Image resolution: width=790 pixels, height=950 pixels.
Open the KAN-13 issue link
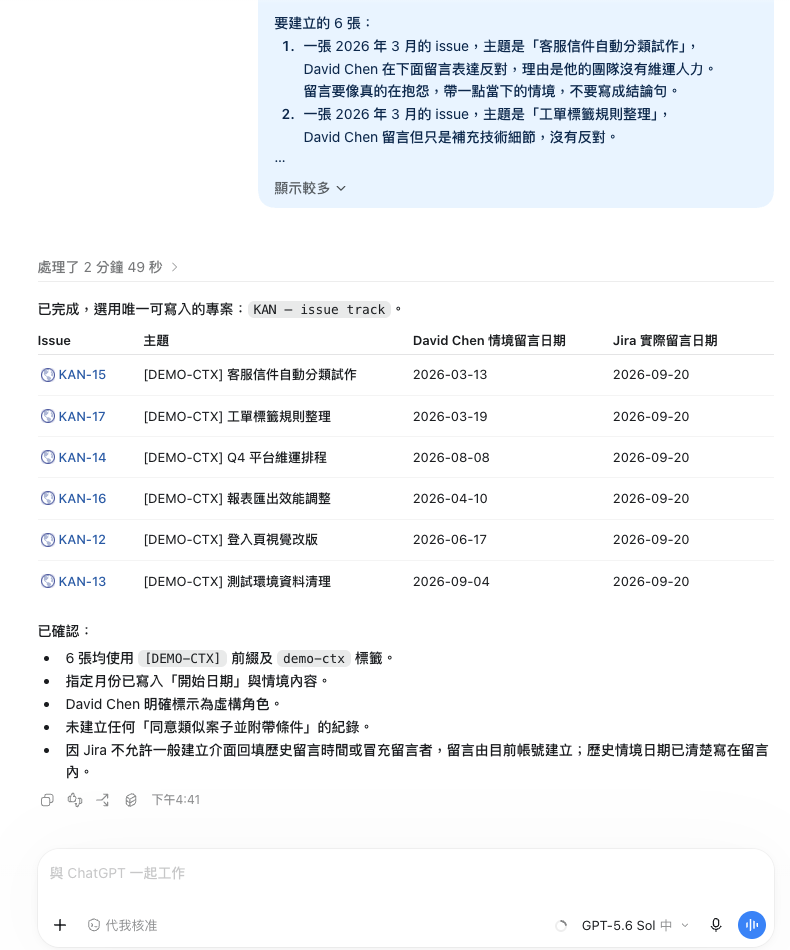[x=82, y=582]
